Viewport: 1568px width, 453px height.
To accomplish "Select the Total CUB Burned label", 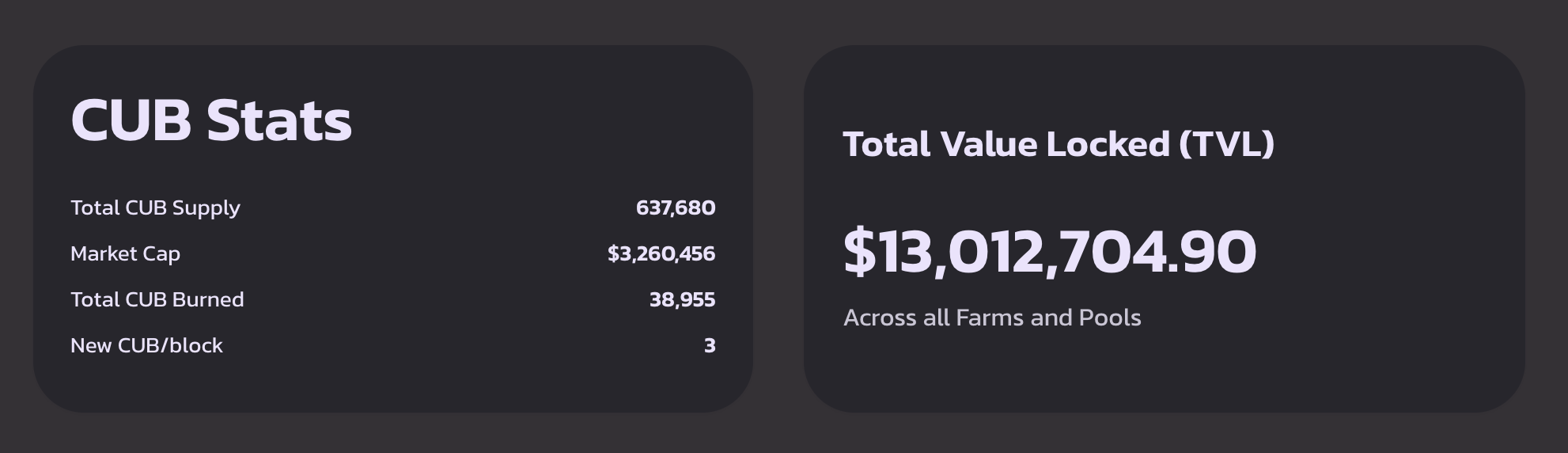I will 157,299.
